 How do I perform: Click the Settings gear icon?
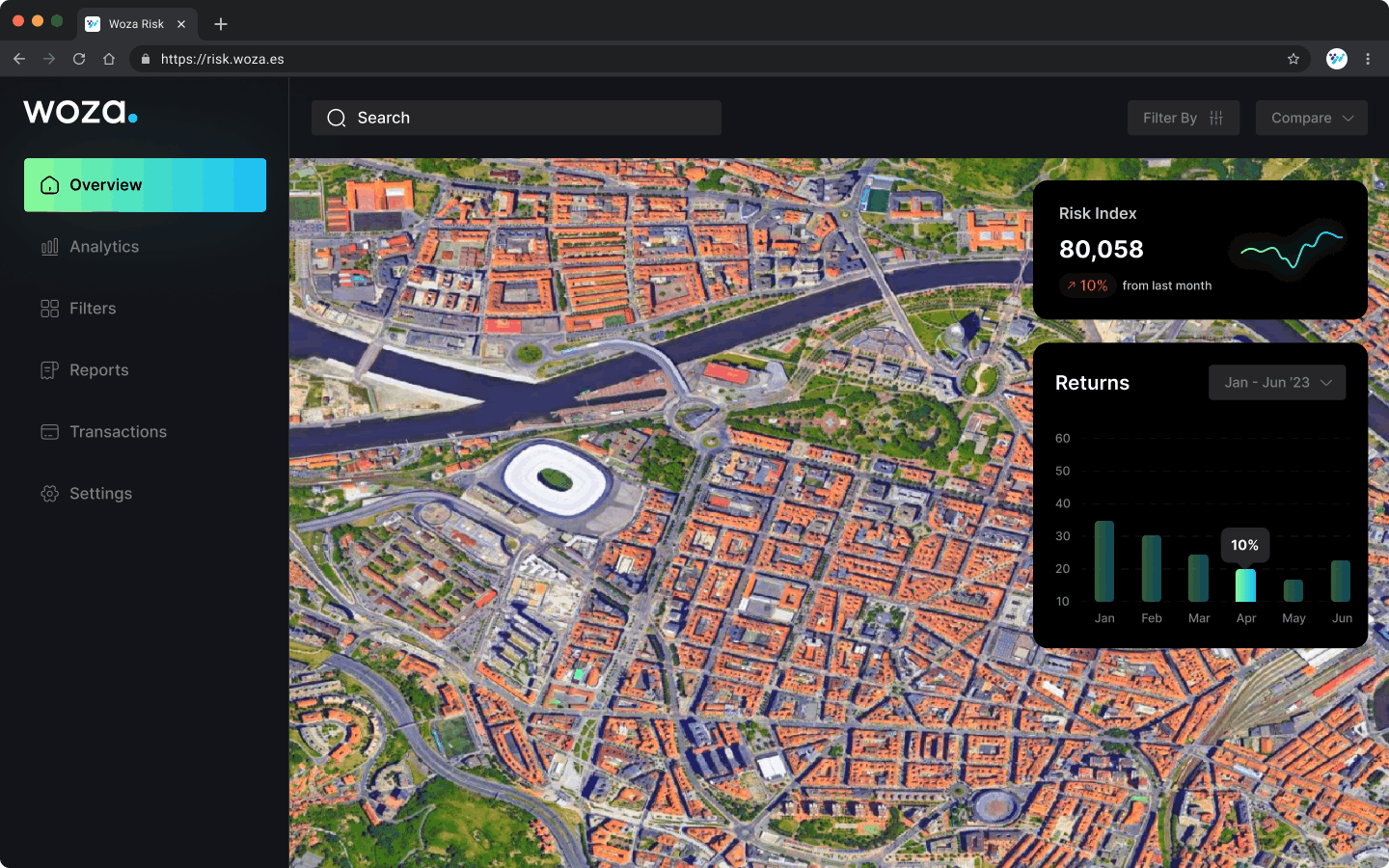pyautogui.click(x=50, y=494)
